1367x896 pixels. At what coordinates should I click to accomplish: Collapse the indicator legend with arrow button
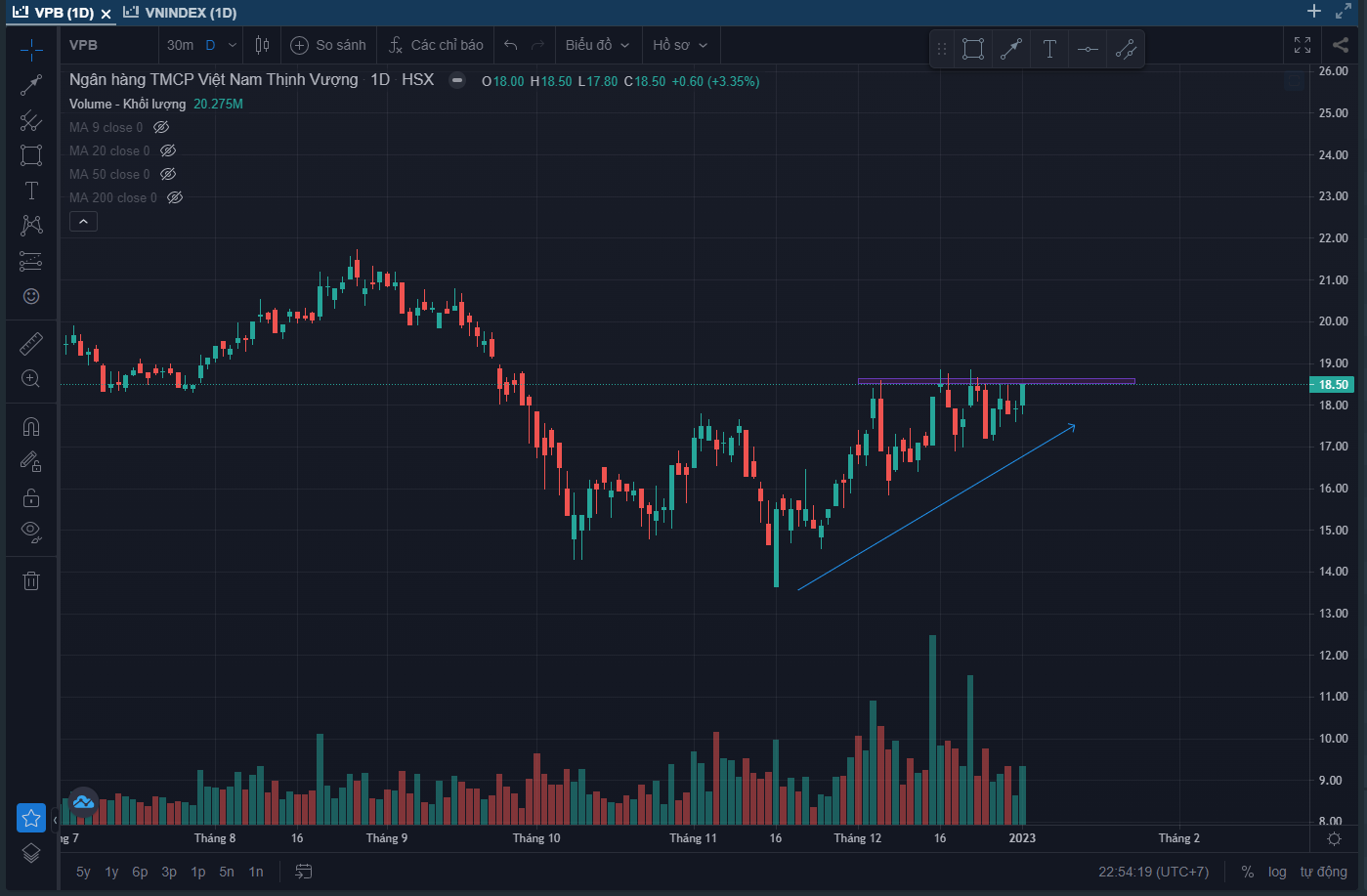pos(83,222)
